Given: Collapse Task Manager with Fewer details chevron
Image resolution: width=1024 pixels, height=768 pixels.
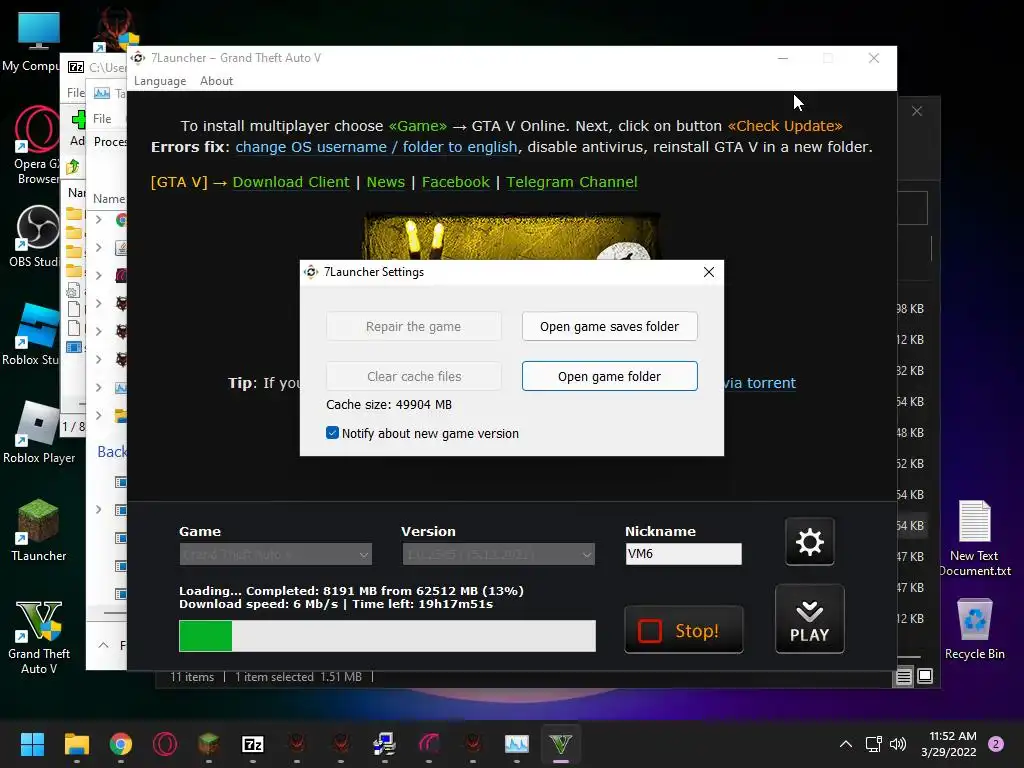Looking at the screenshot, I should [x=103, y=645].
